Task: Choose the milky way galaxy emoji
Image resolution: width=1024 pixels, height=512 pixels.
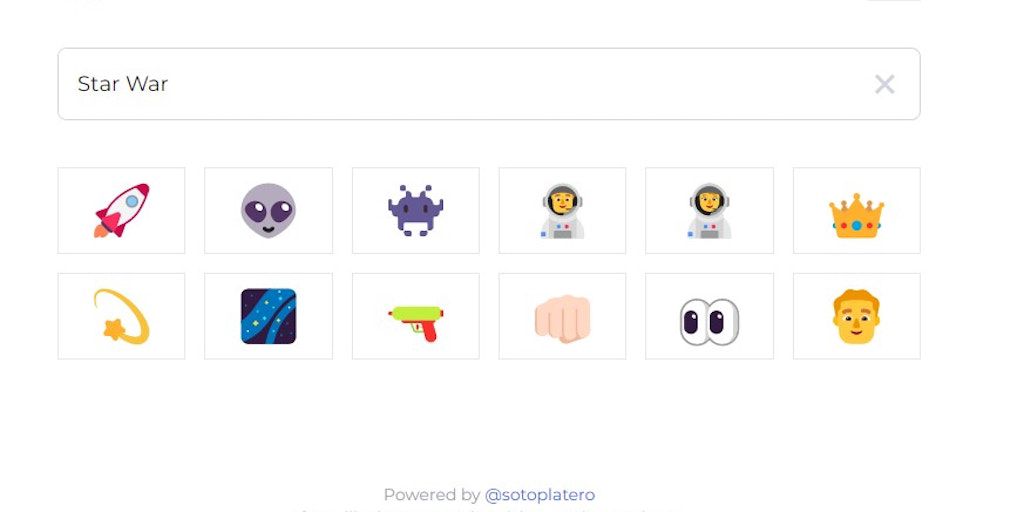Action: coord(268,316)
